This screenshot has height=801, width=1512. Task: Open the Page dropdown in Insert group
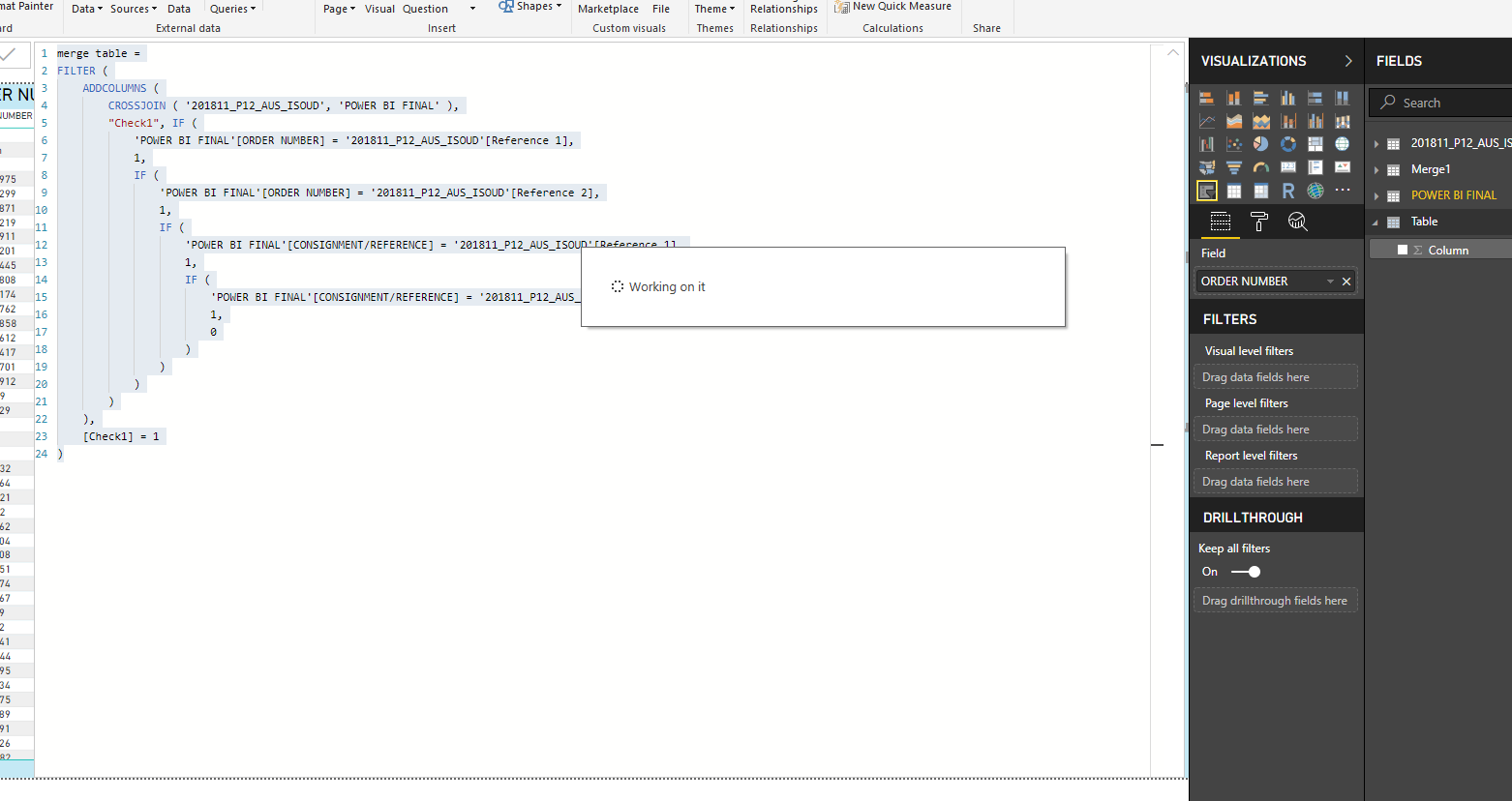(340, 9)
